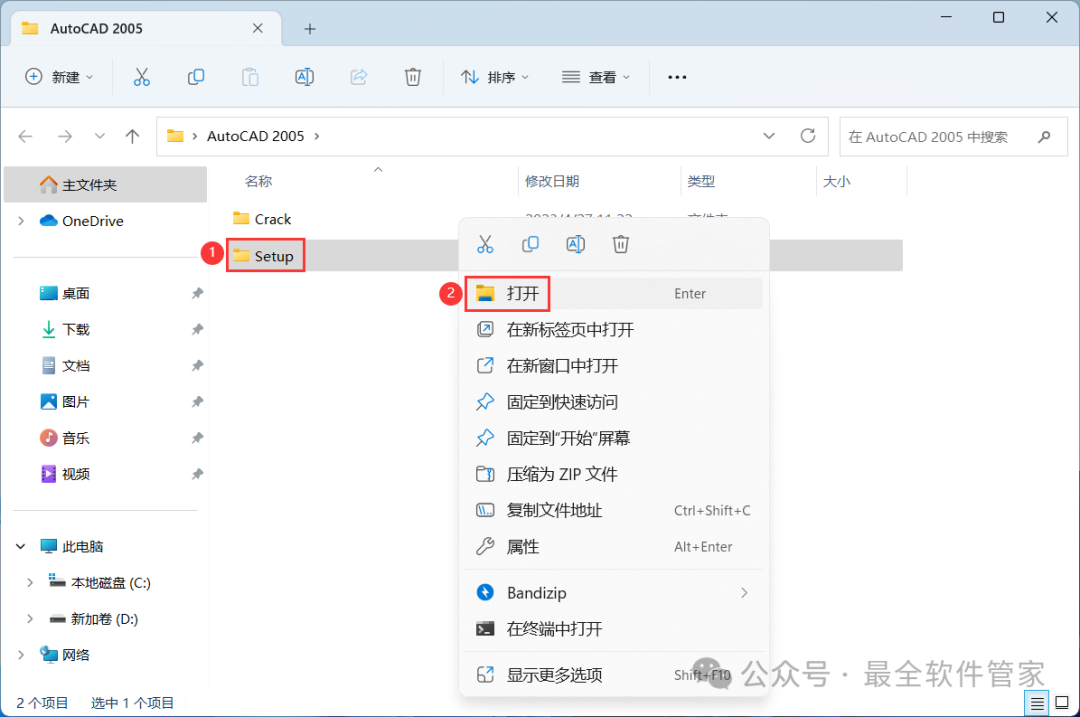1080x717 pixels.
Task: Collapse the 此电脑 tree node
Action: 21,547
